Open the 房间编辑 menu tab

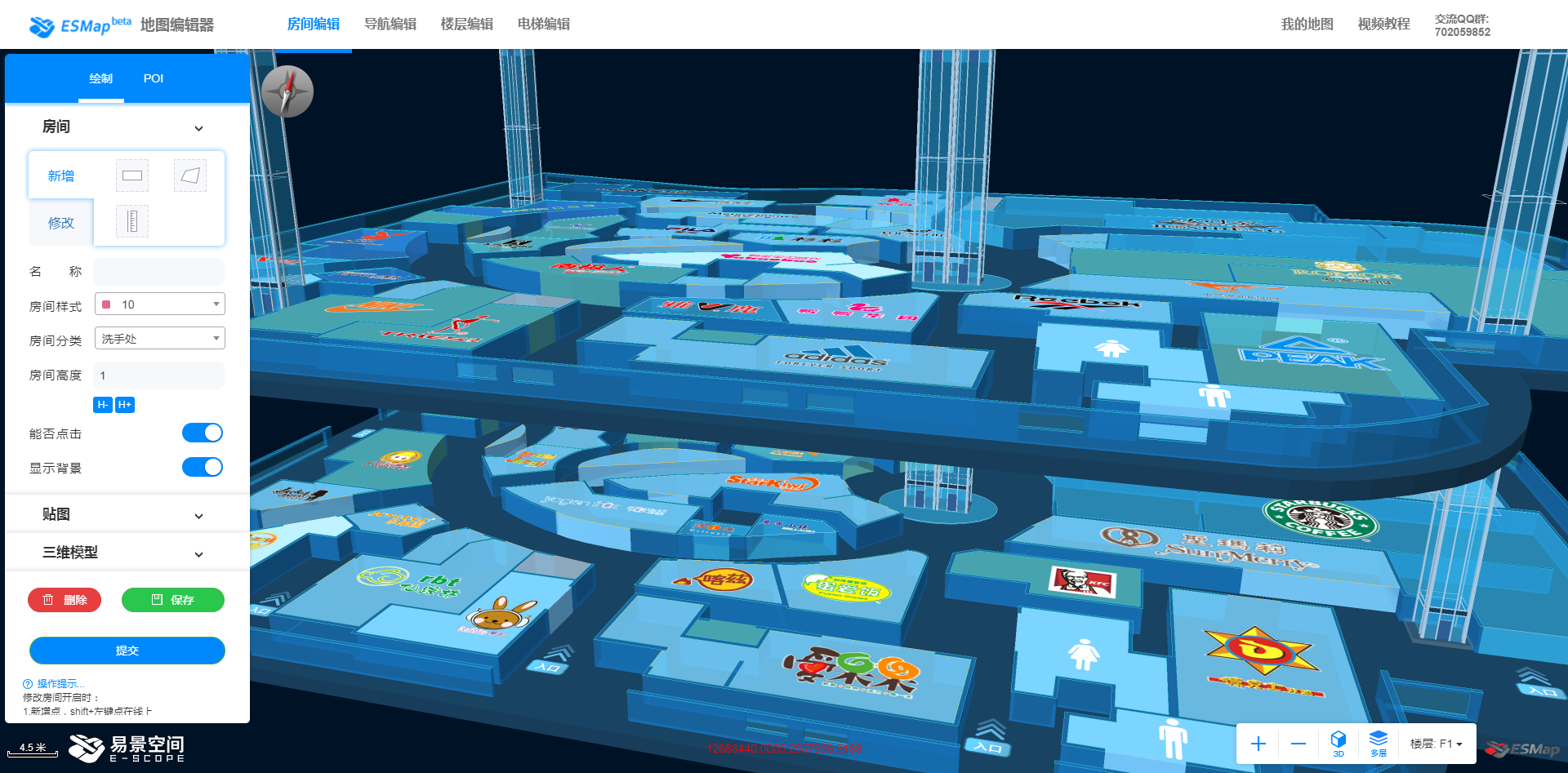(314, 24)
